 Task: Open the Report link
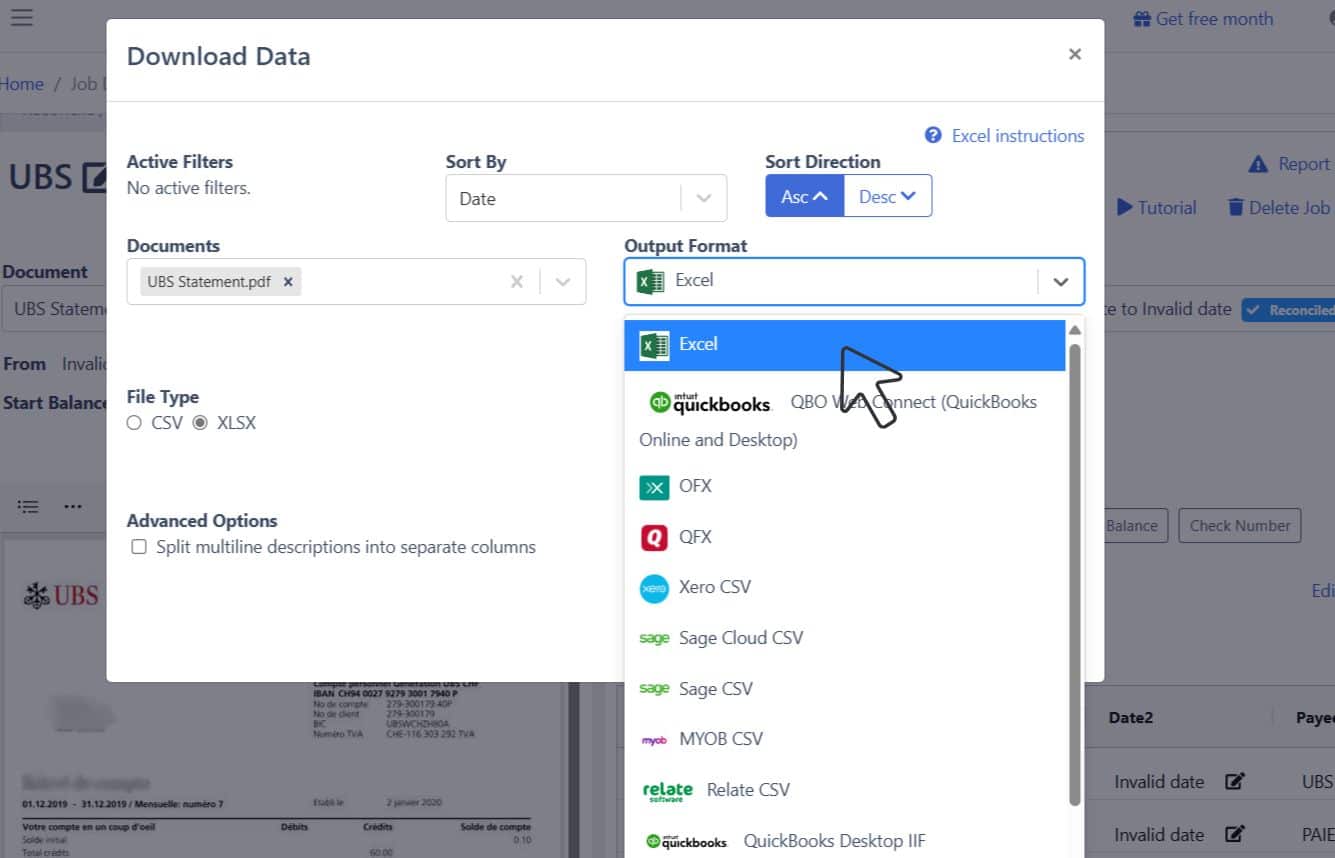tap(1290, 164)
